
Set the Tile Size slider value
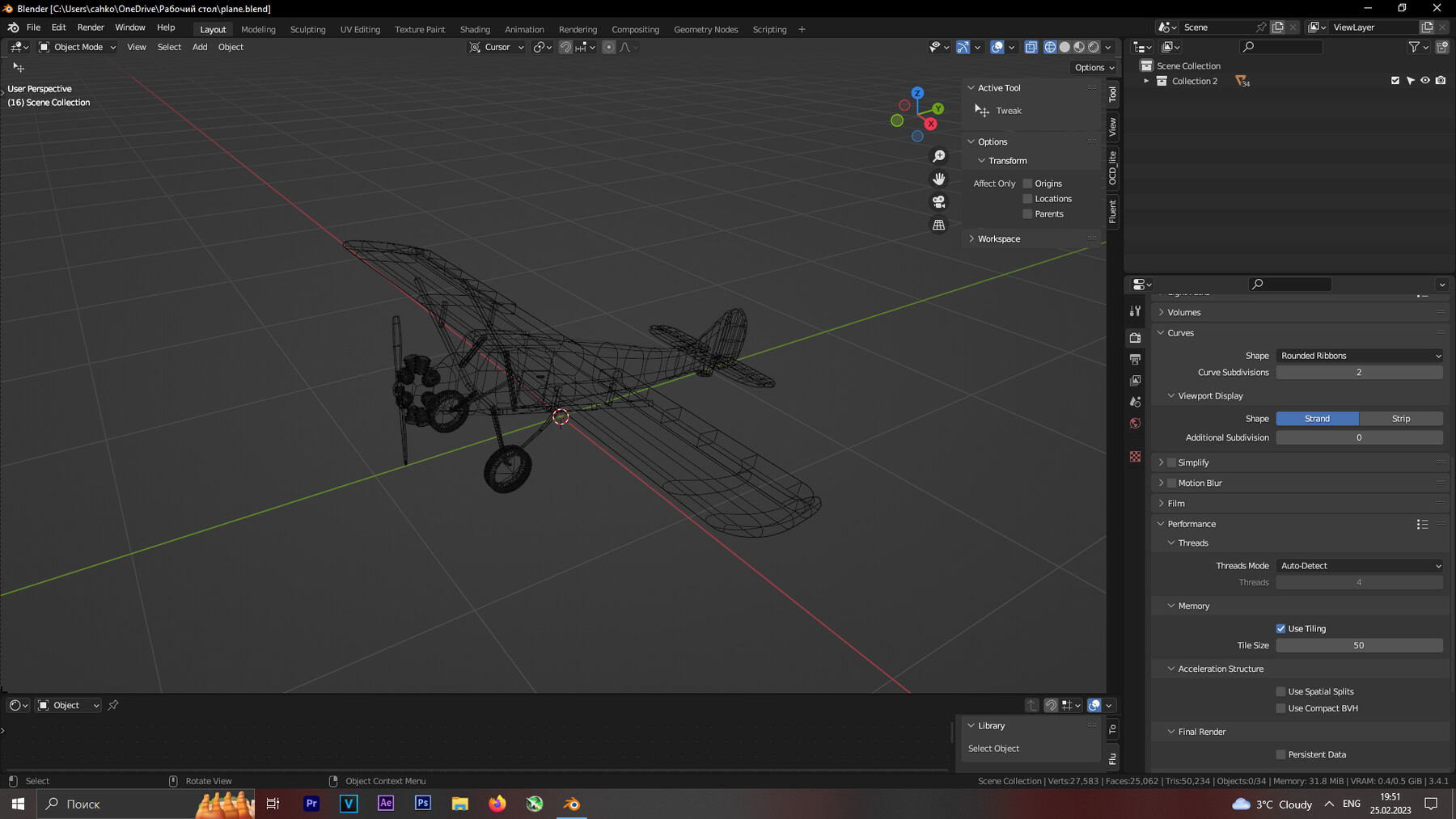[x=1359, y=645]
